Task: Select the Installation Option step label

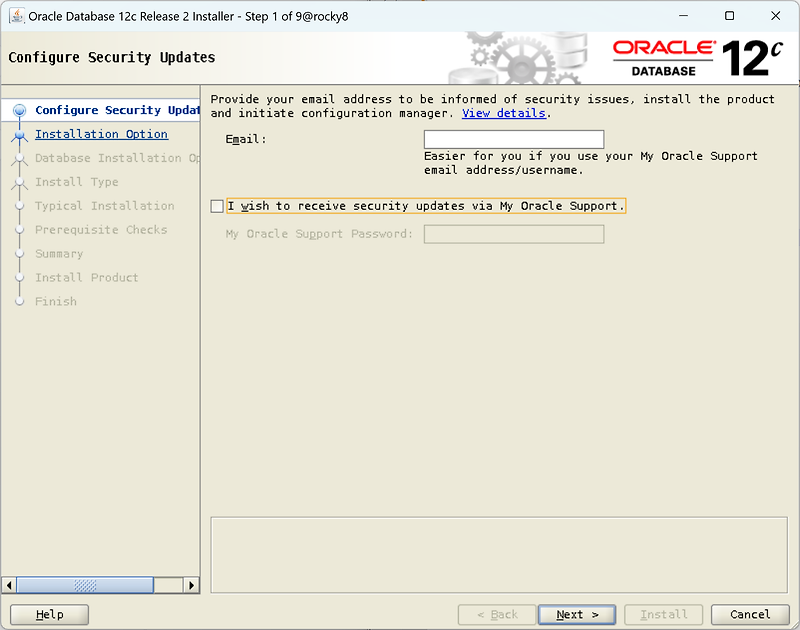Action: point(100,134)
